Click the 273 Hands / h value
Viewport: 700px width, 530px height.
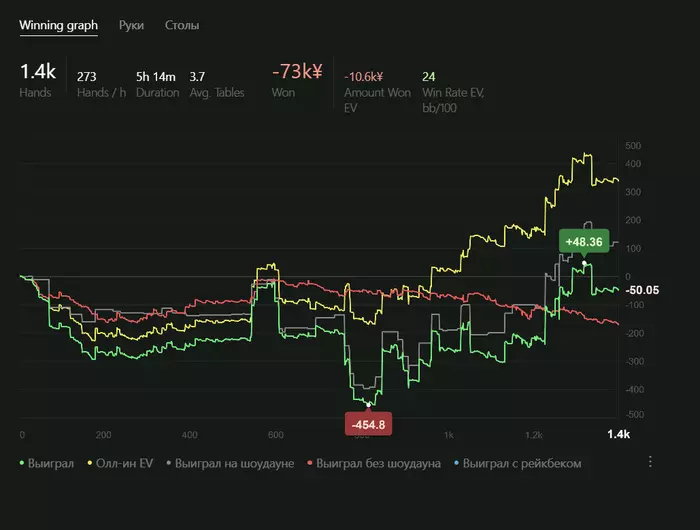coord(87,77)
